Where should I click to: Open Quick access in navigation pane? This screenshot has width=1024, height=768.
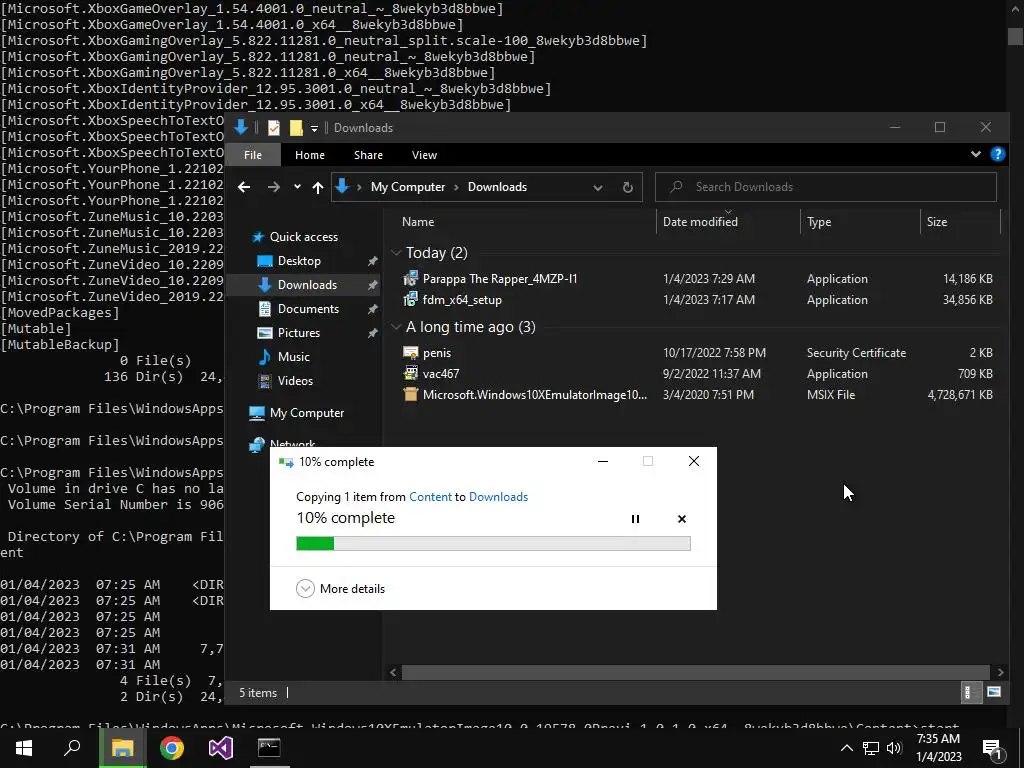point(304,237)
